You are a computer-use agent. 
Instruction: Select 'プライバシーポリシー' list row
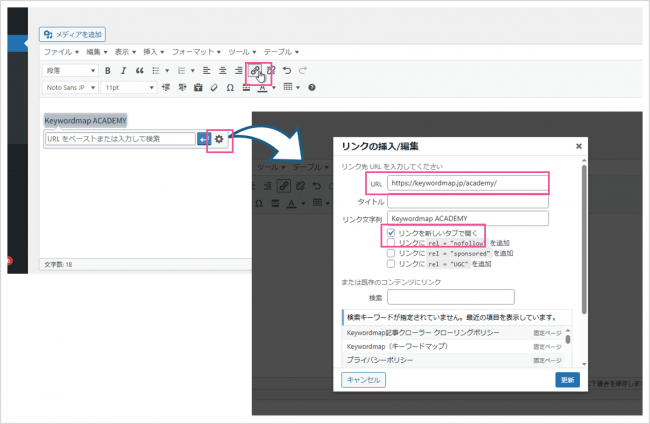click(452, 360)
